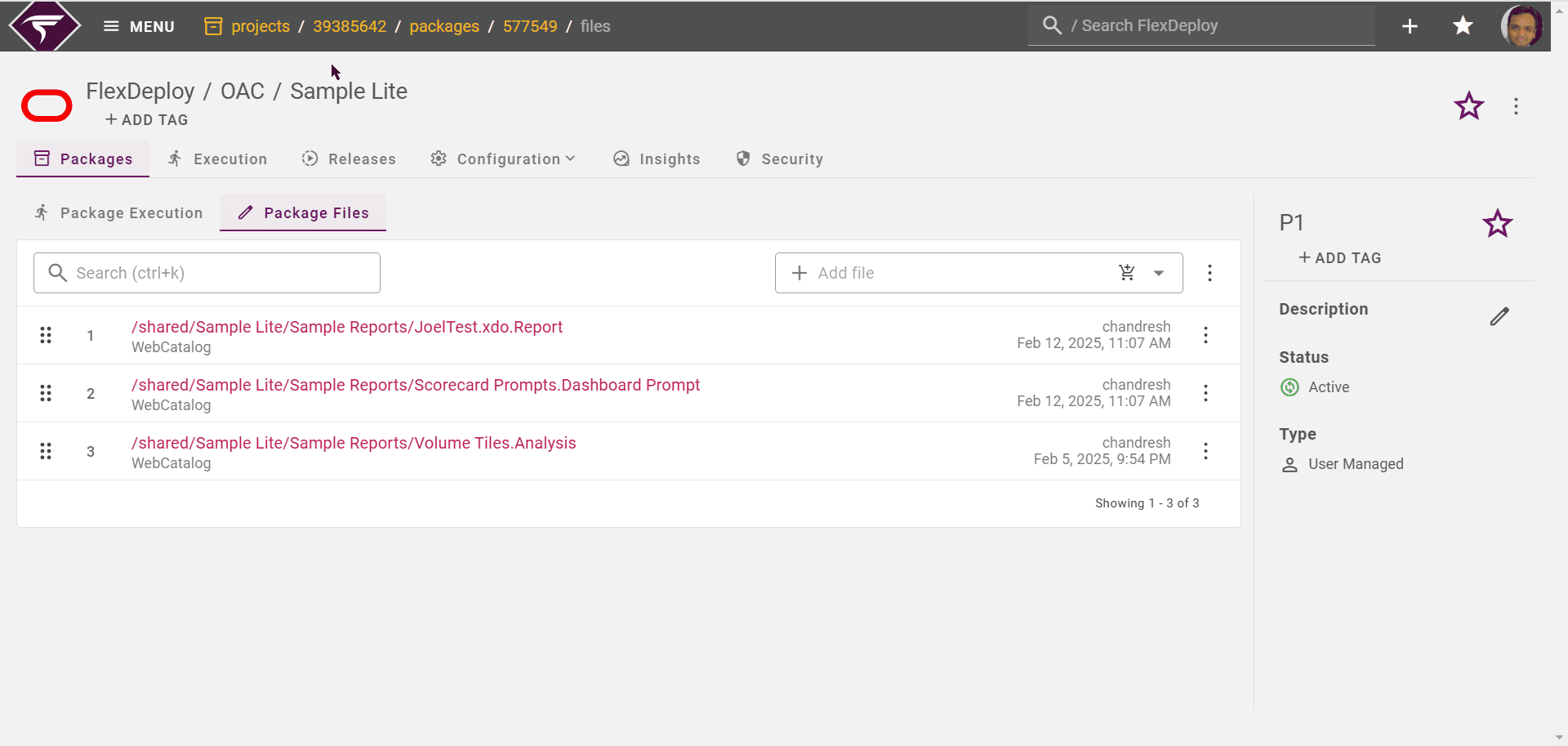Click 'FlexDeploy' in the project title path
This screenshot has height=746, width=1568.
click(140, 92)
